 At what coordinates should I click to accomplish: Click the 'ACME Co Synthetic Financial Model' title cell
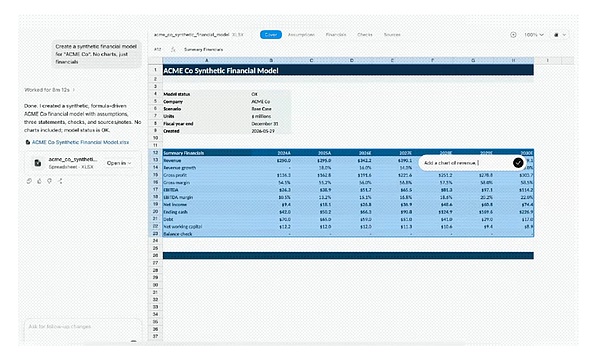pos(348,70)
